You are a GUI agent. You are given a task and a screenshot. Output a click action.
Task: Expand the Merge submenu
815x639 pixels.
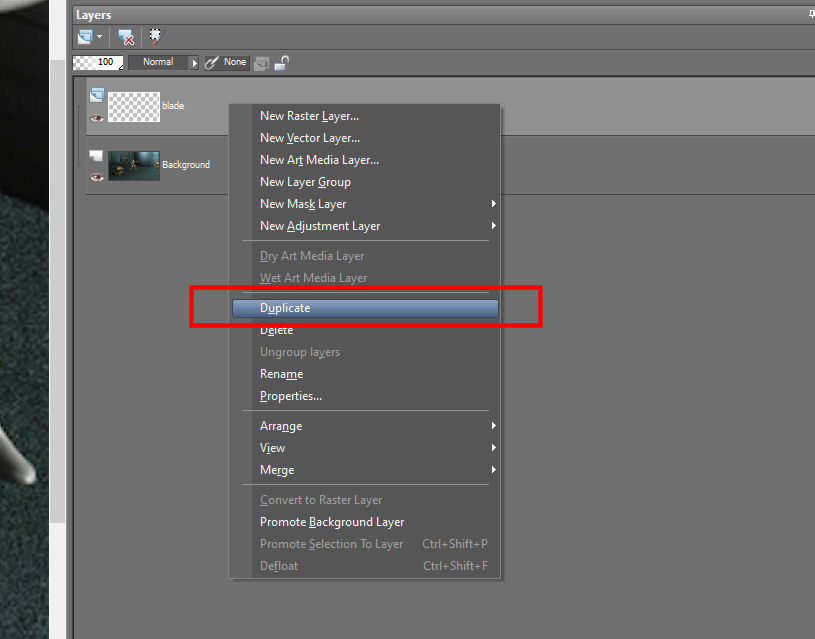pyautogui.click(x=365, y=470)
